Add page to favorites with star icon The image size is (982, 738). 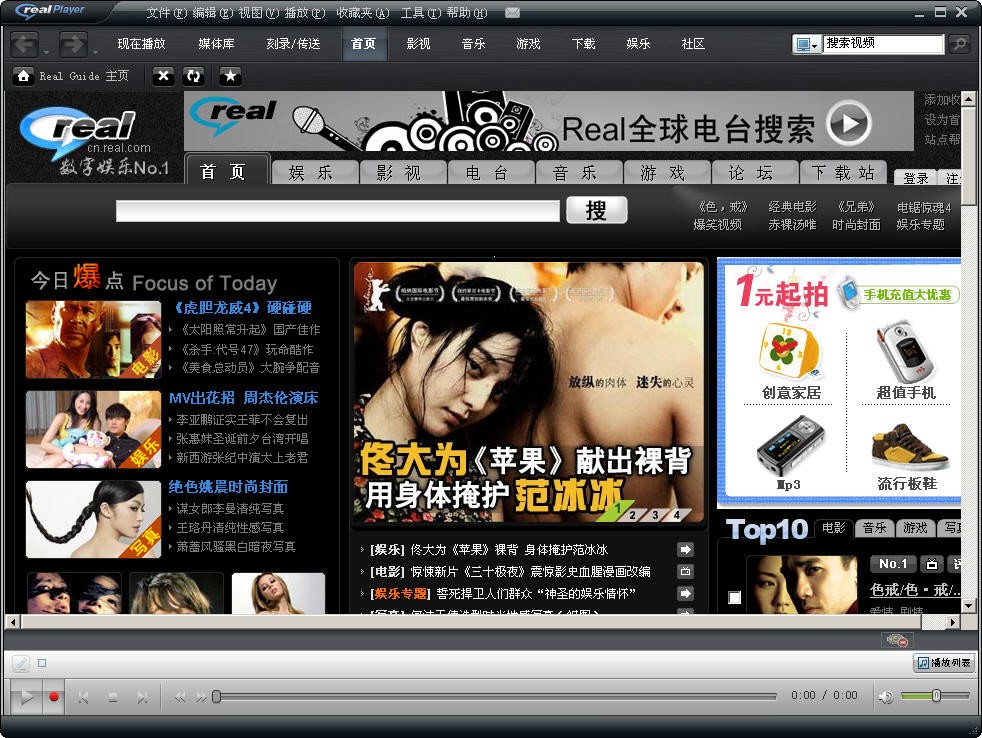point(230,76)
